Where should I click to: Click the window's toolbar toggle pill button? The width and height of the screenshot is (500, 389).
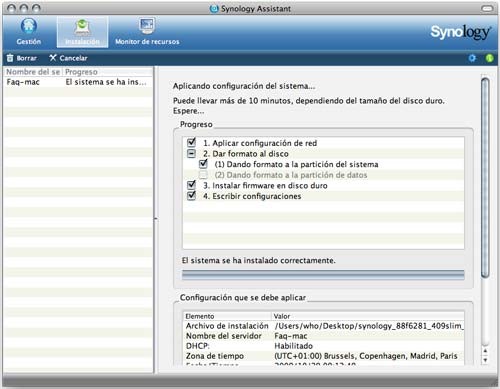click(x=487, y=8)
